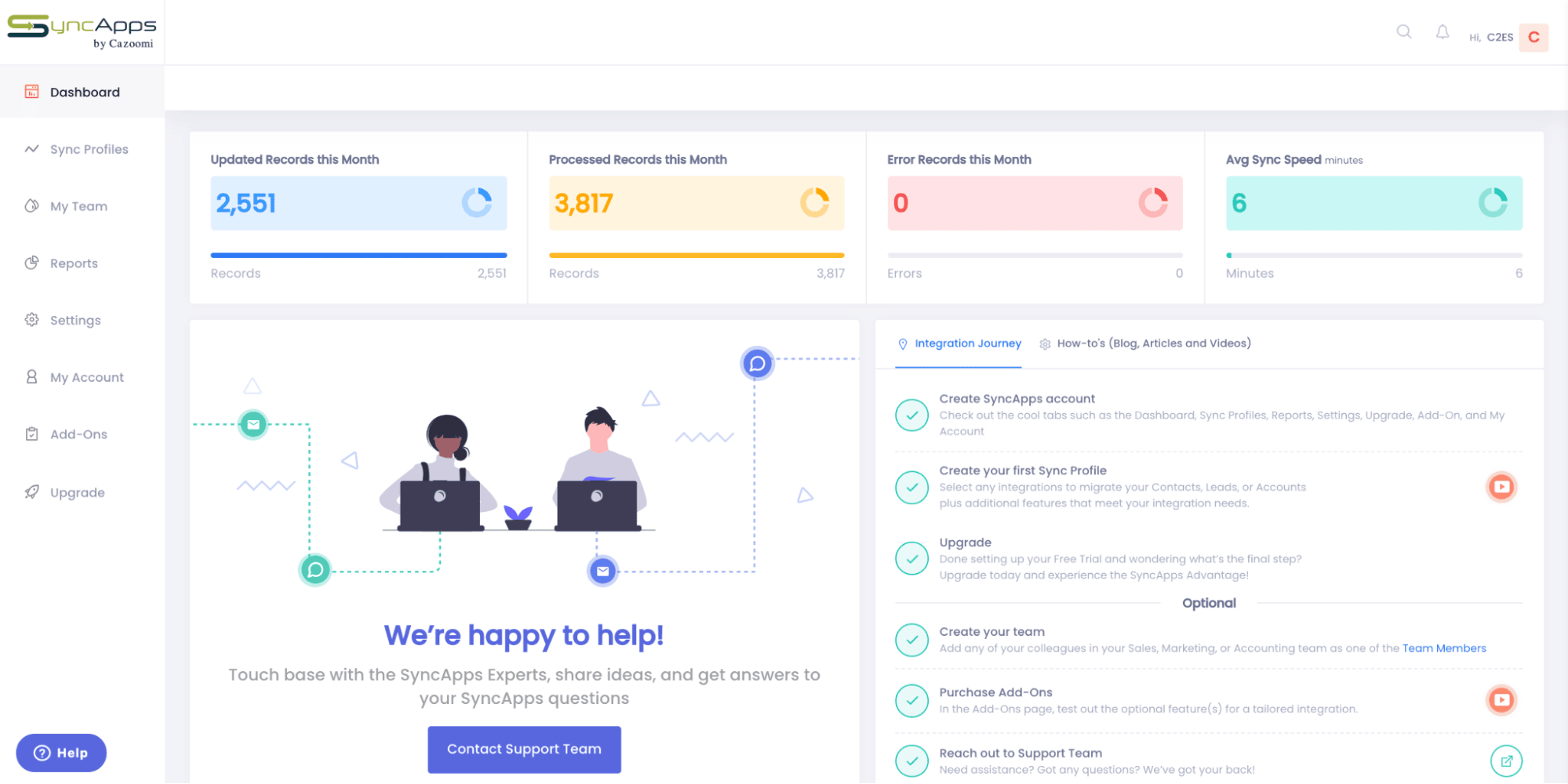Click the Upgrade step title in journey
Viewport: 1568px width, 784px height.
tap(965, 543)
